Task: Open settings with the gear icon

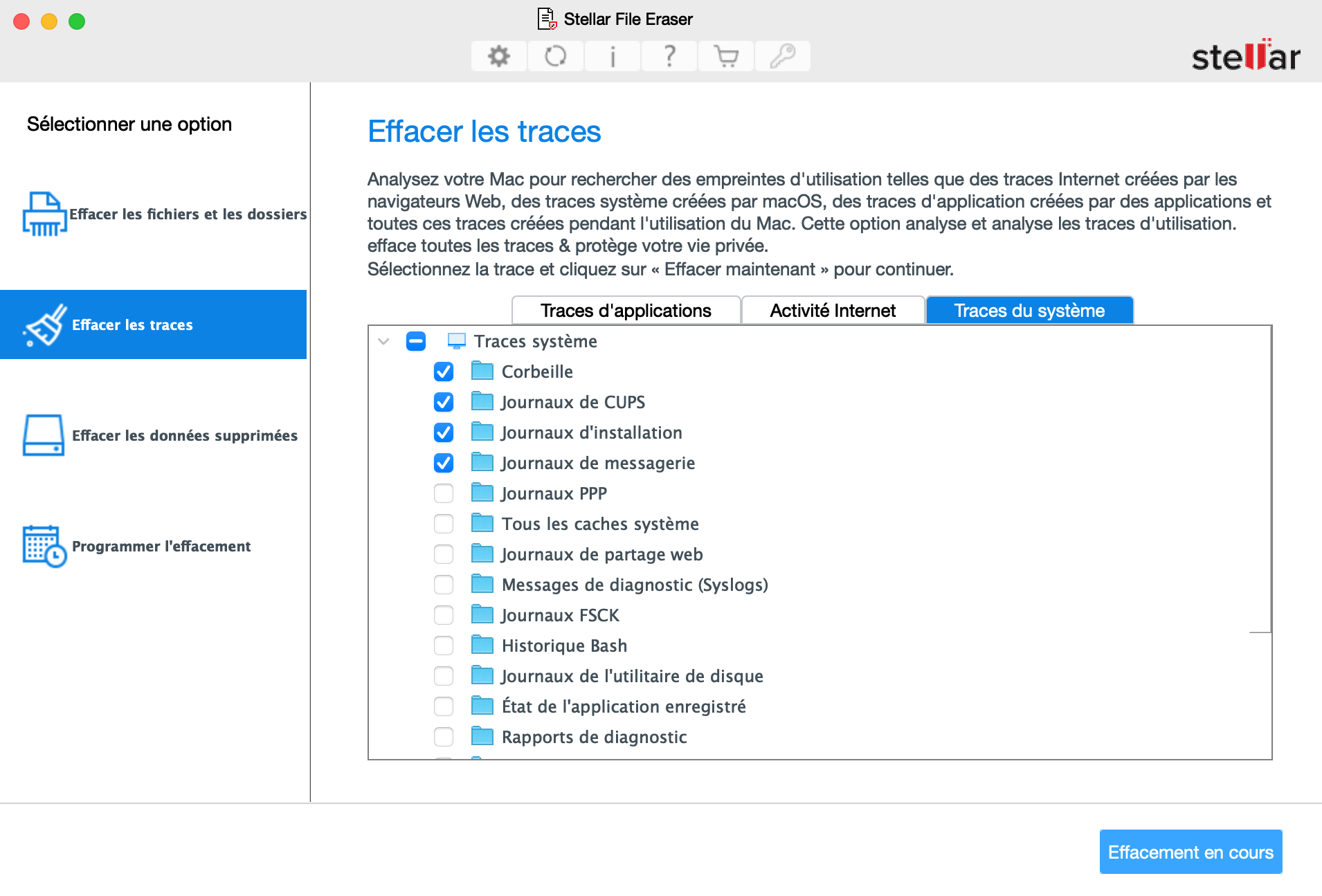Action: 498,56
